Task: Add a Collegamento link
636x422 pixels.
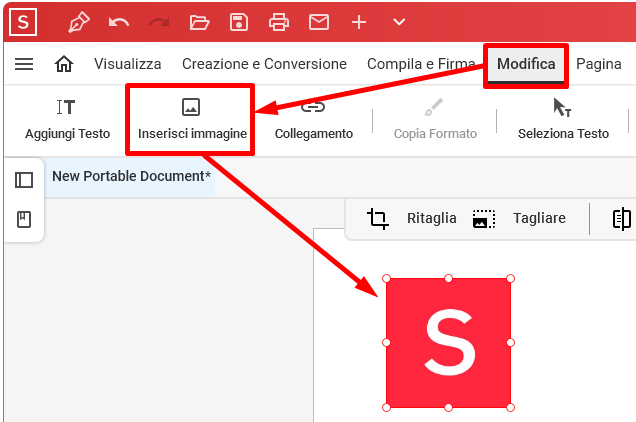Action: [314, 120]
